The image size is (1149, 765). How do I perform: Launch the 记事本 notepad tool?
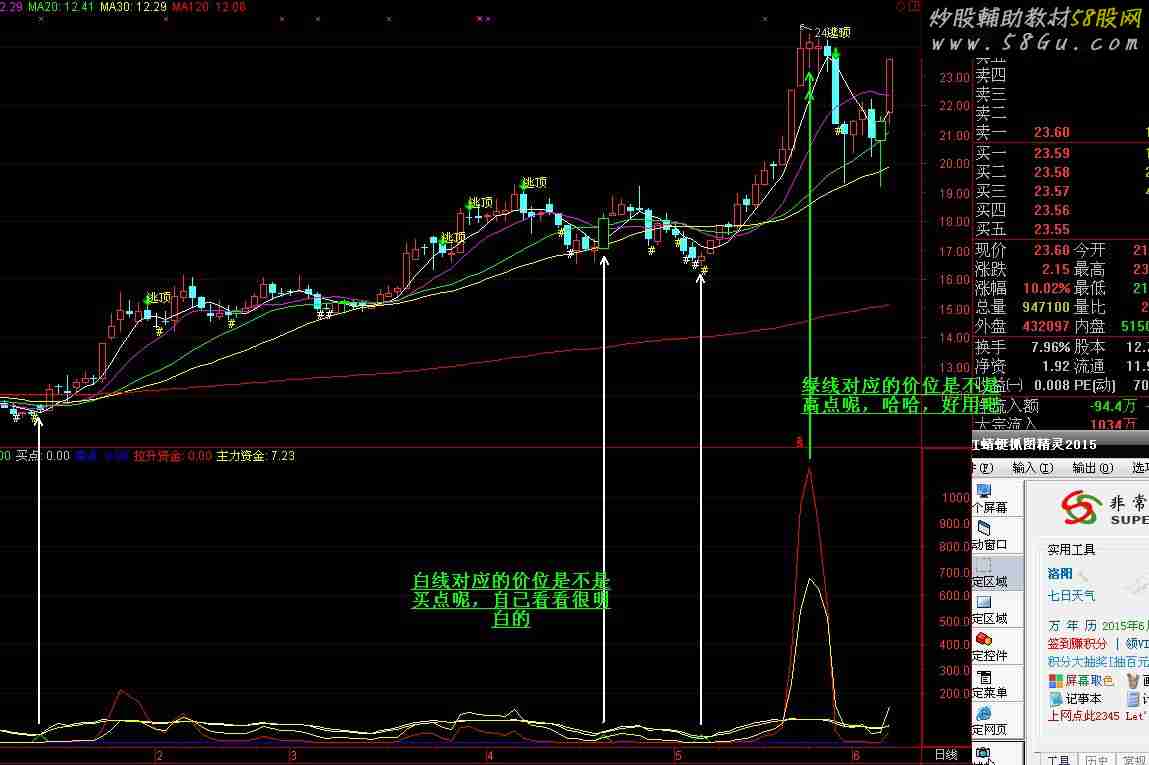click(1075, 699)
